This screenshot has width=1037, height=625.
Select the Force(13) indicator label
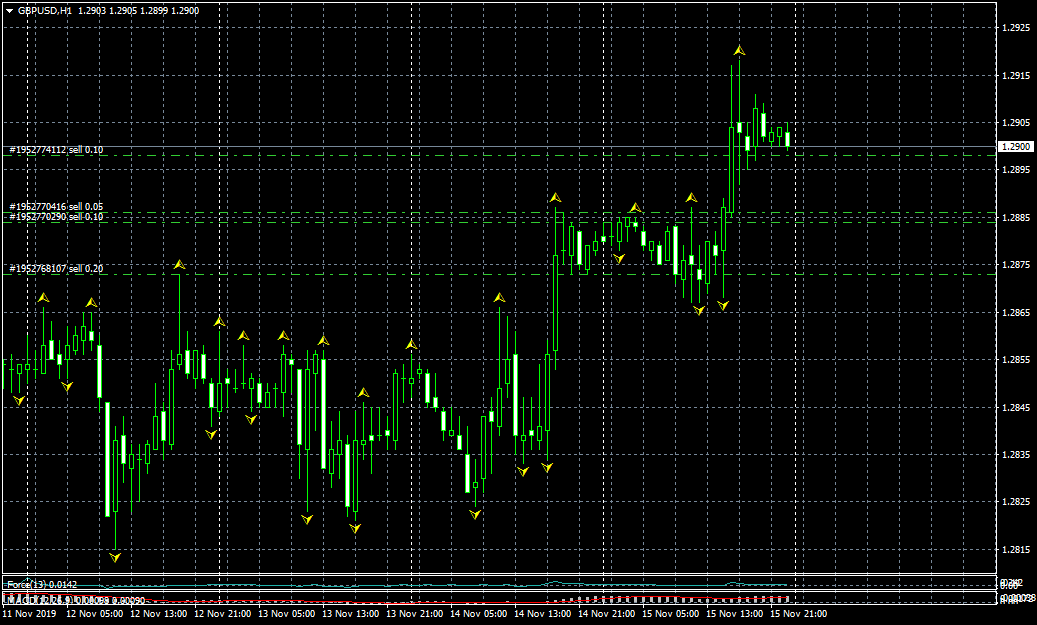click(x=42, y=584)
